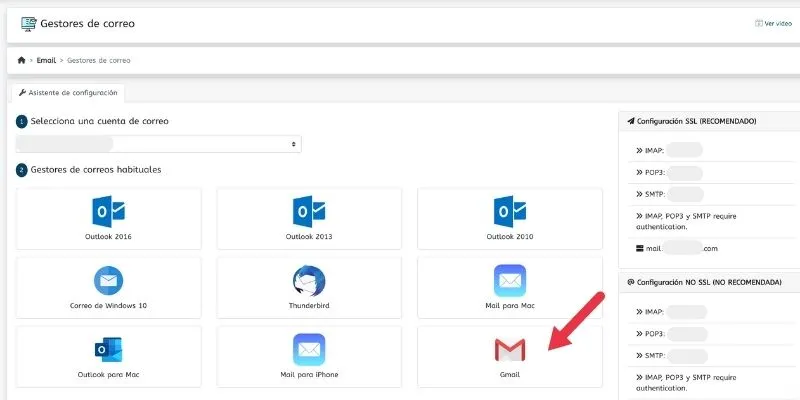Click the Ver video icon
This screenshot has height=400, width=800.
coord(759,23)
